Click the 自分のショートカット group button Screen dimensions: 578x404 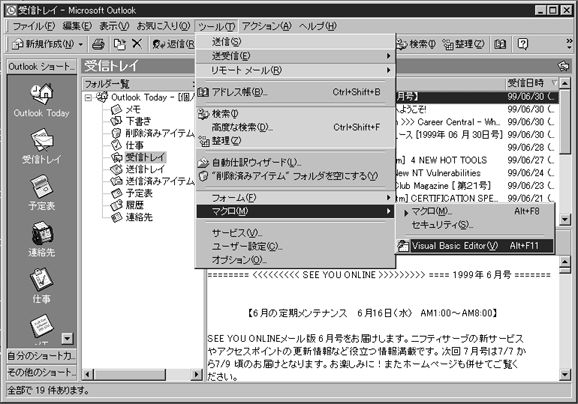click(x=42, y=356)
